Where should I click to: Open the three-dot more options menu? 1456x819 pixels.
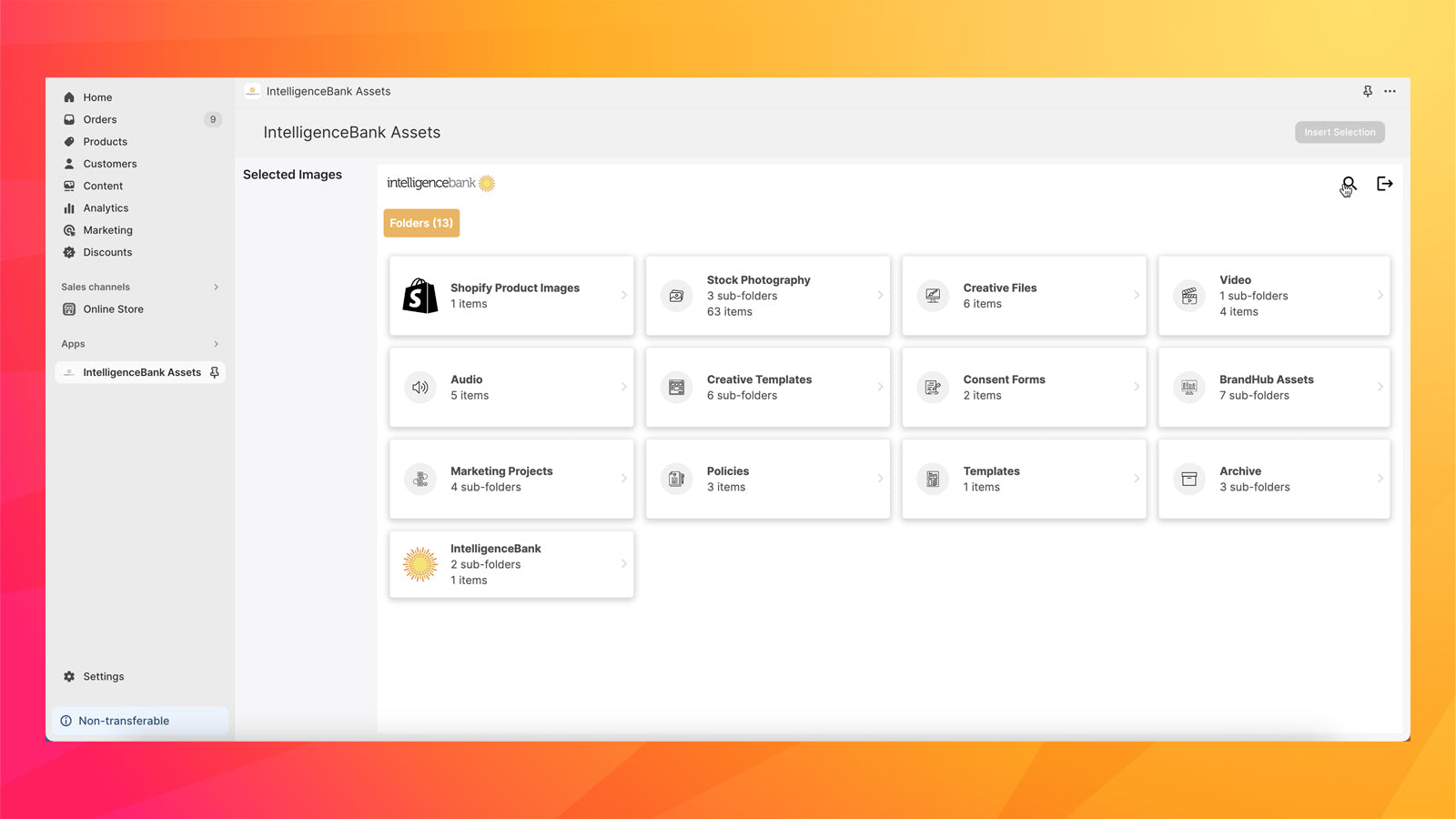tap(1390, 91)
